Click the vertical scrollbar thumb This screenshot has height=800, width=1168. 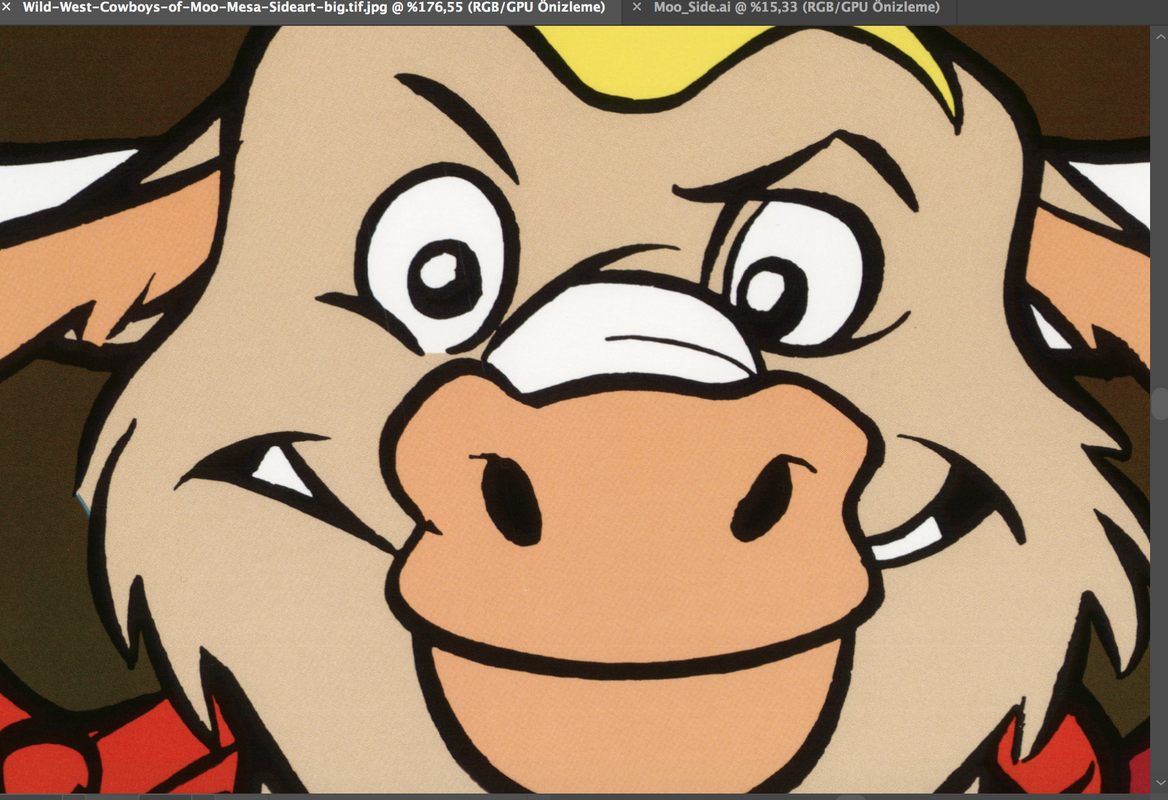1159,403
